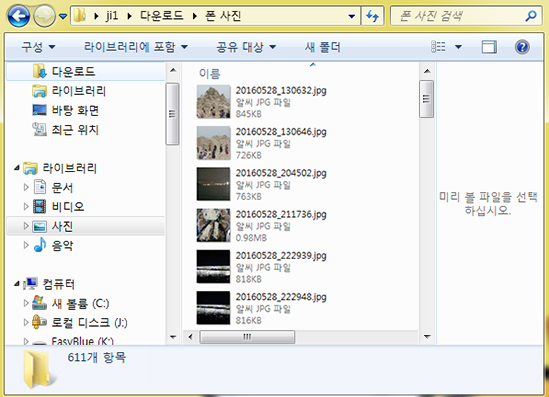Click the folder icon in address bar
This screenshot has width=549, height=397.
pyautogui.click(x=80, y=16)
